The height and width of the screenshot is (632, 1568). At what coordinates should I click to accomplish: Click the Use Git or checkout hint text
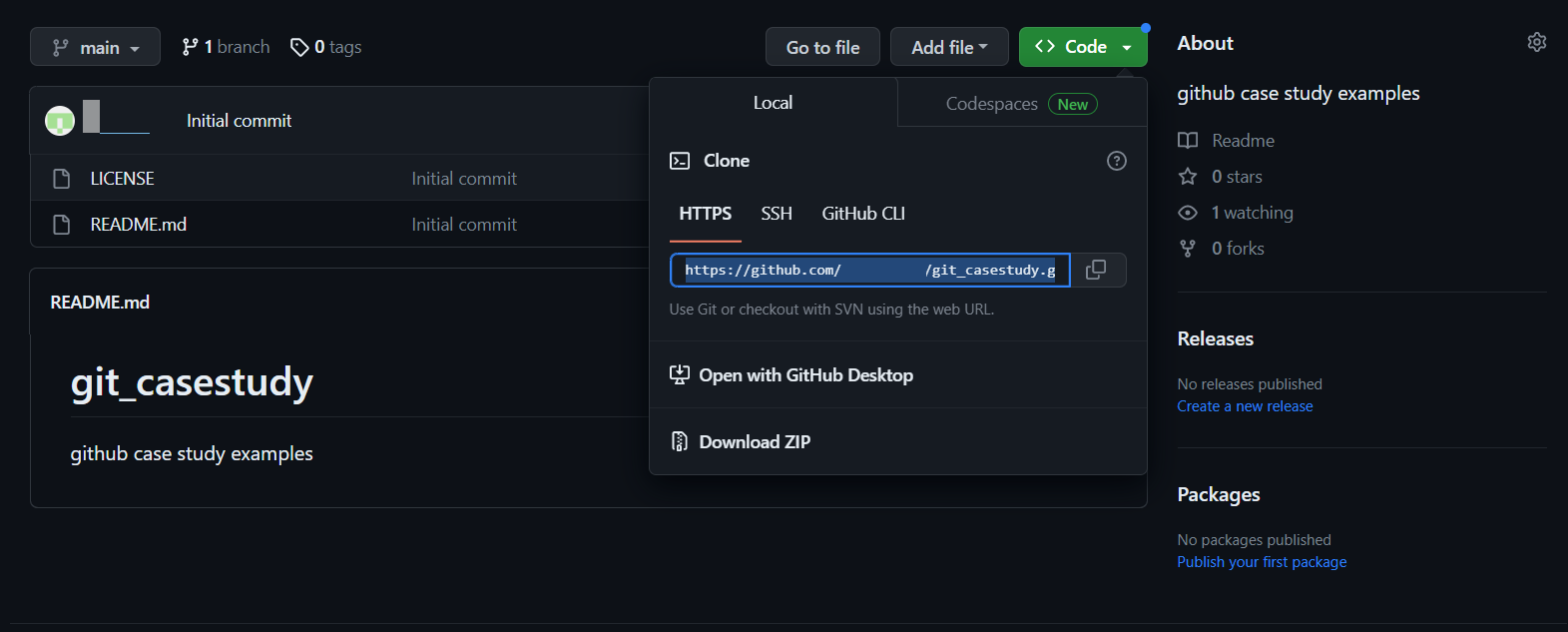tap(831, 310)
